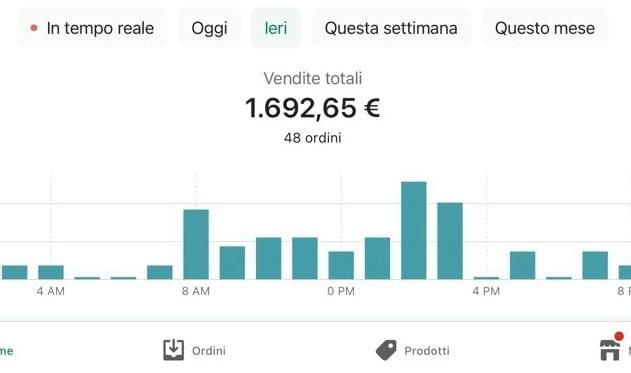Switch to In tempo reale tab
Viewport: 631px width, 373px height.
click(93, 28)
